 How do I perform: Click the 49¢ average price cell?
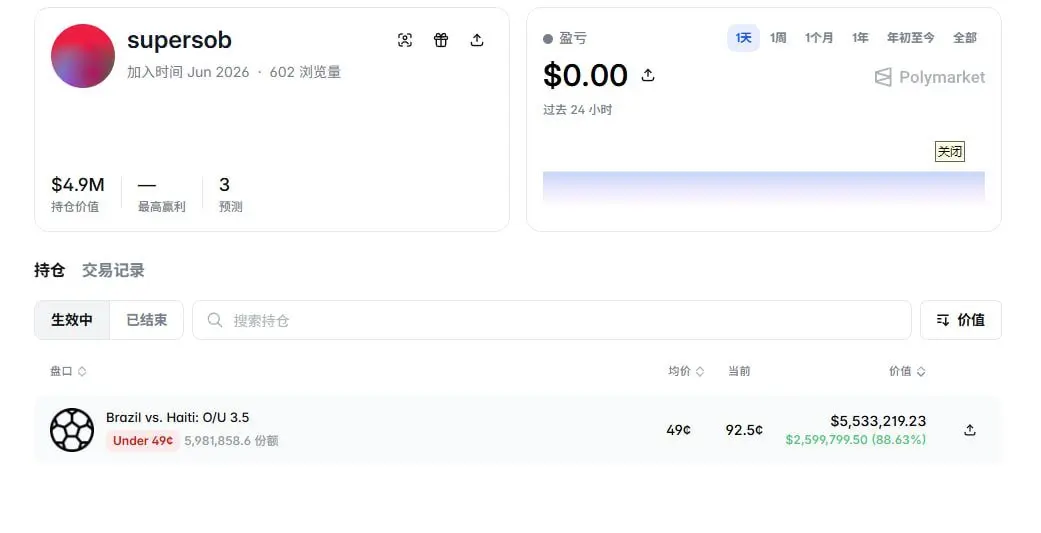(x=679, y=430)
